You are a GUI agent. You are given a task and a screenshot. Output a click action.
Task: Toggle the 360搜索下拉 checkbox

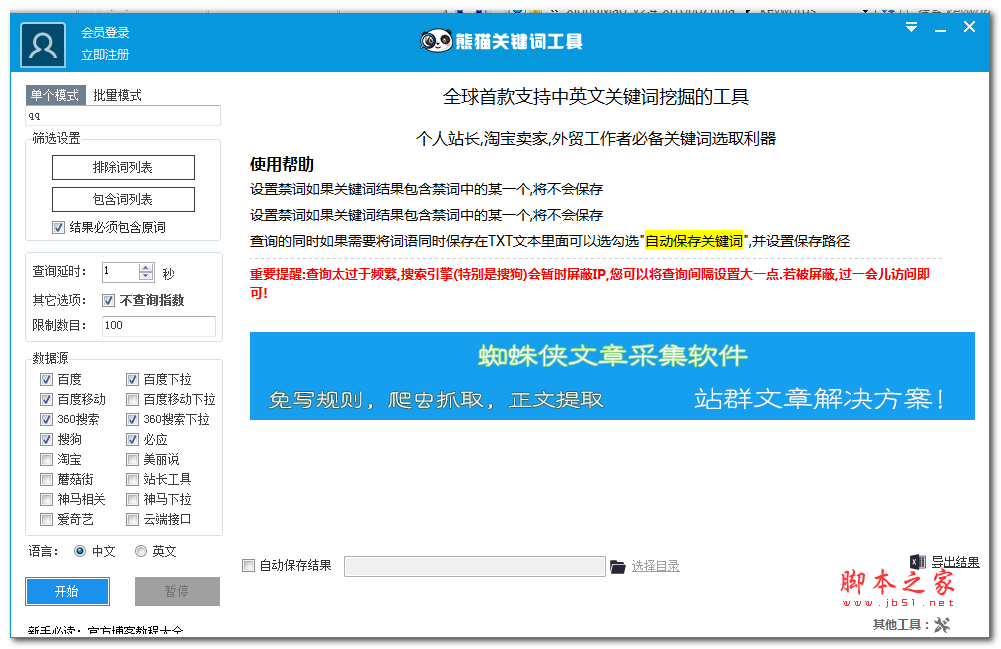(x=132, y=419)
